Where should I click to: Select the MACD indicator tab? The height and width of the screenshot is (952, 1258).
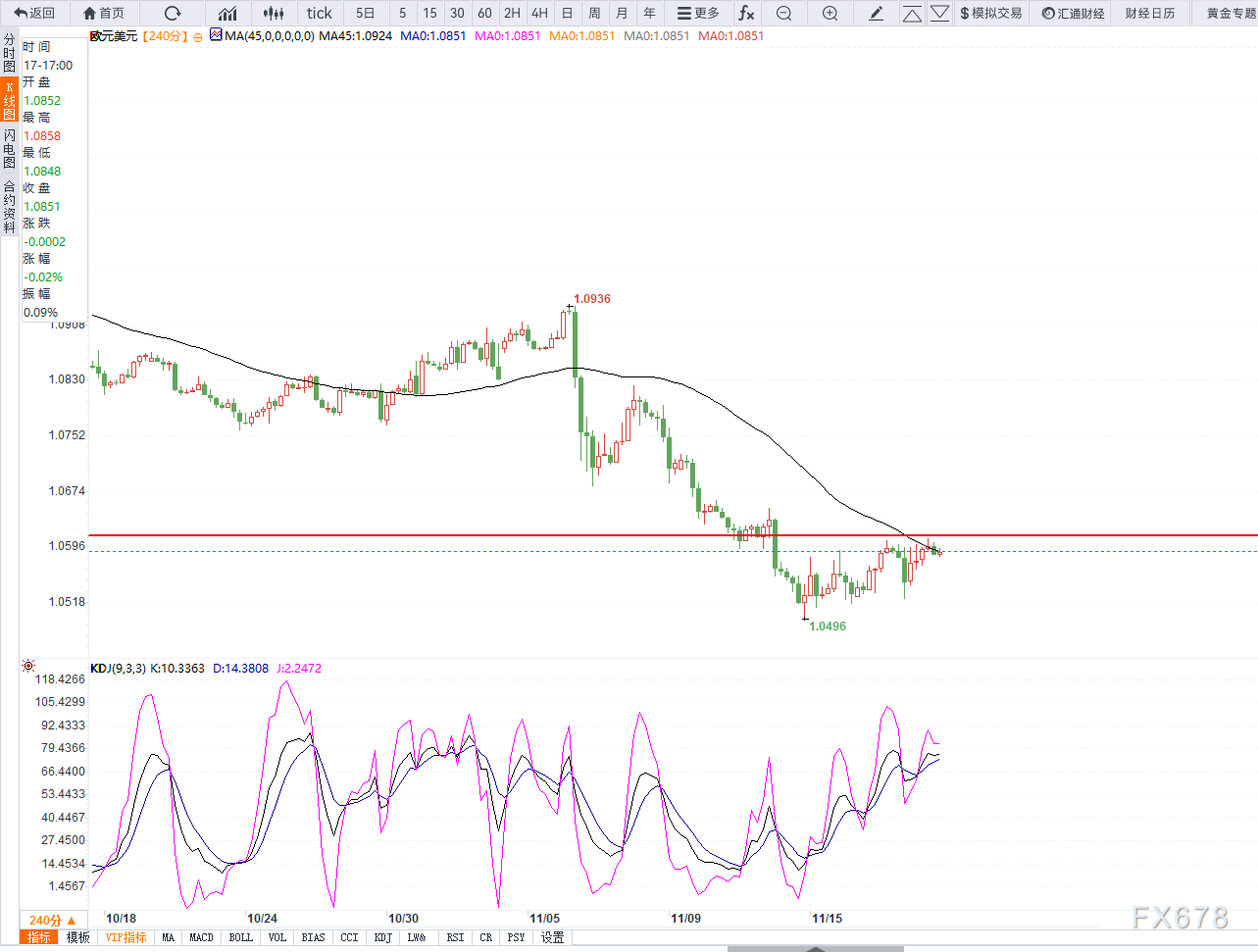coord(201,937)
